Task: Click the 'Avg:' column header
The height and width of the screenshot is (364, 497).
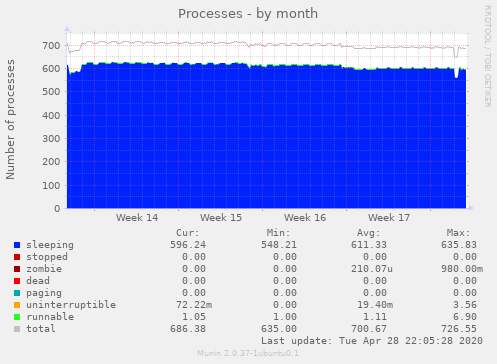Action: (x=368, y=233)
